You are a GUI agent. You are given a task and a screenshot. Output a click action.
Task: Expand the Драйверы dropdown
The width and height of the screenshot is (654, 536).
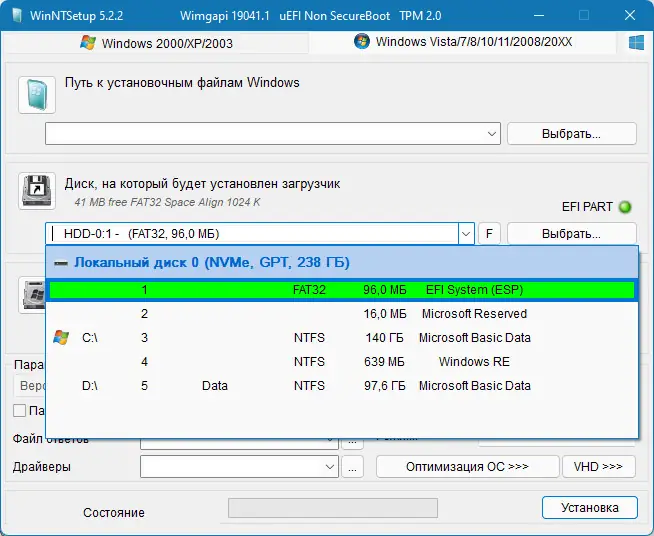coord(330,466)
